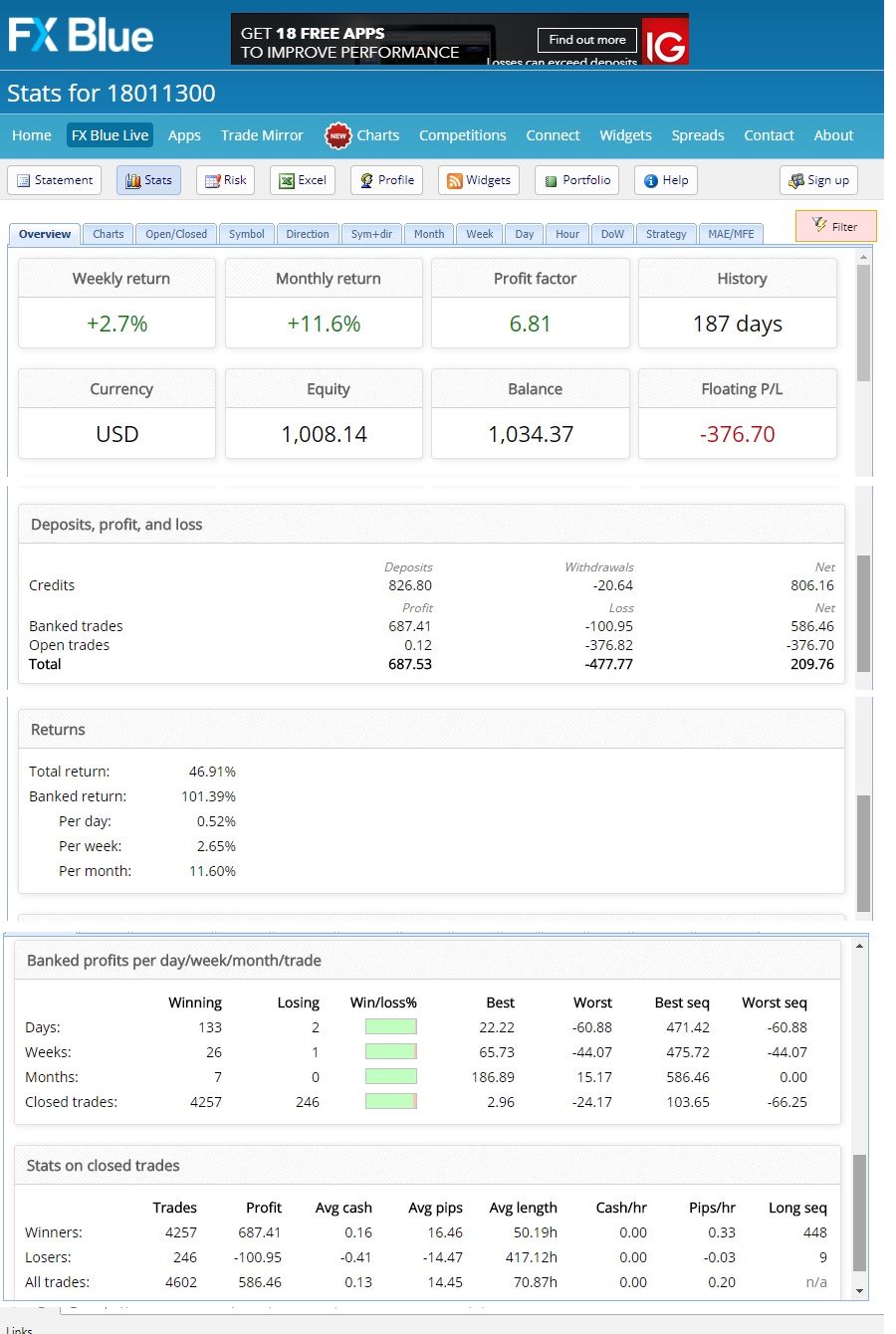Click the NEW Charts badge in navigation
The width and height of the screenshot is (896, 1334).
pyautogui.click(x=338, y=135)
